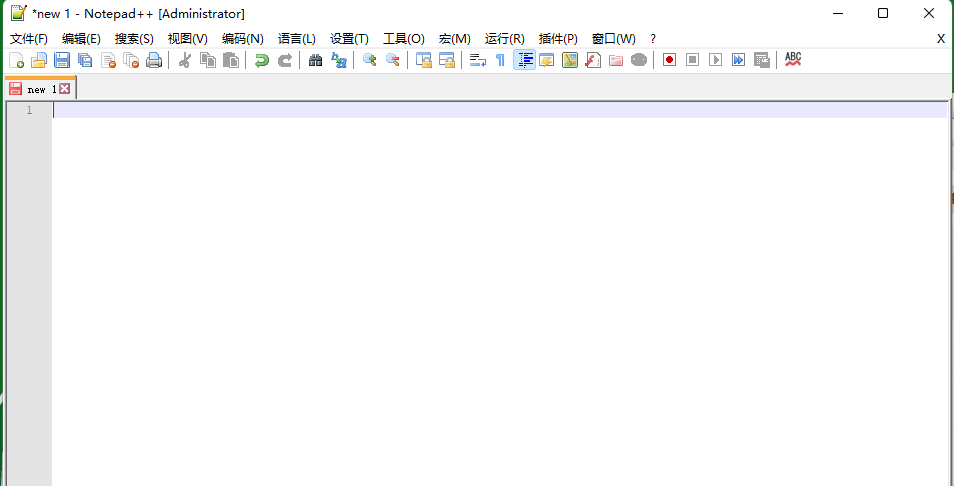Click the X at the menu bar's right end
The height and width of the screenshot is (486, 954).
[x=941, y=39]
